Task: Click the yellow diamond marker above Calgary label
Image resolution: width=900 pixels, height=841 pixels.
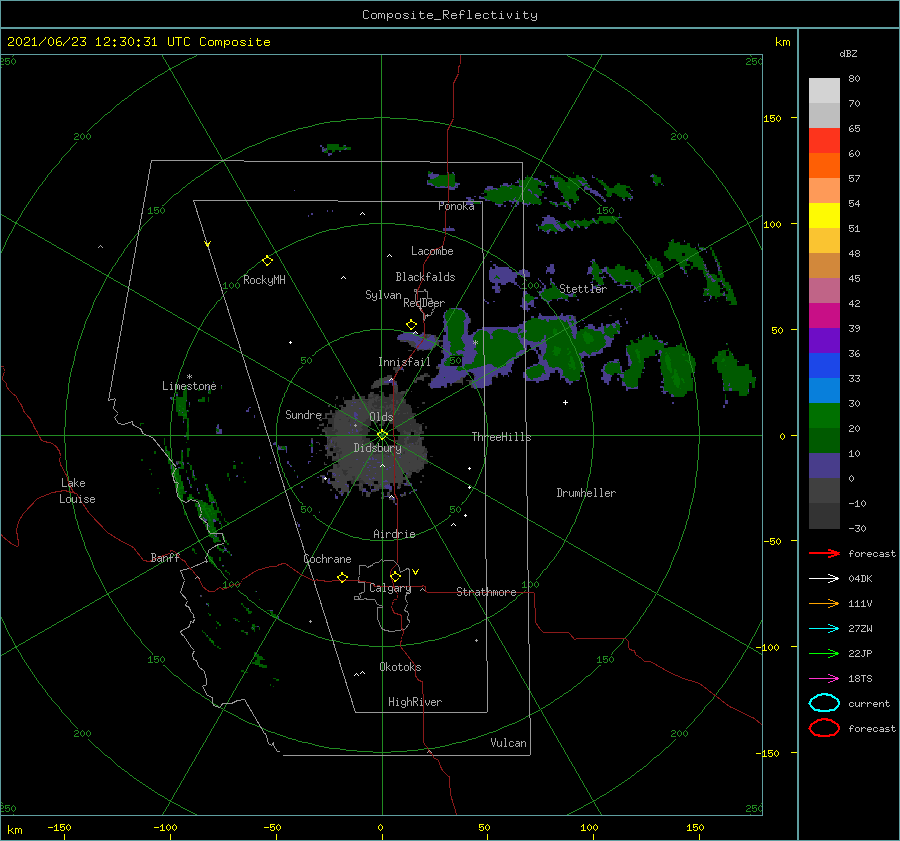Action: coord(395,576)
